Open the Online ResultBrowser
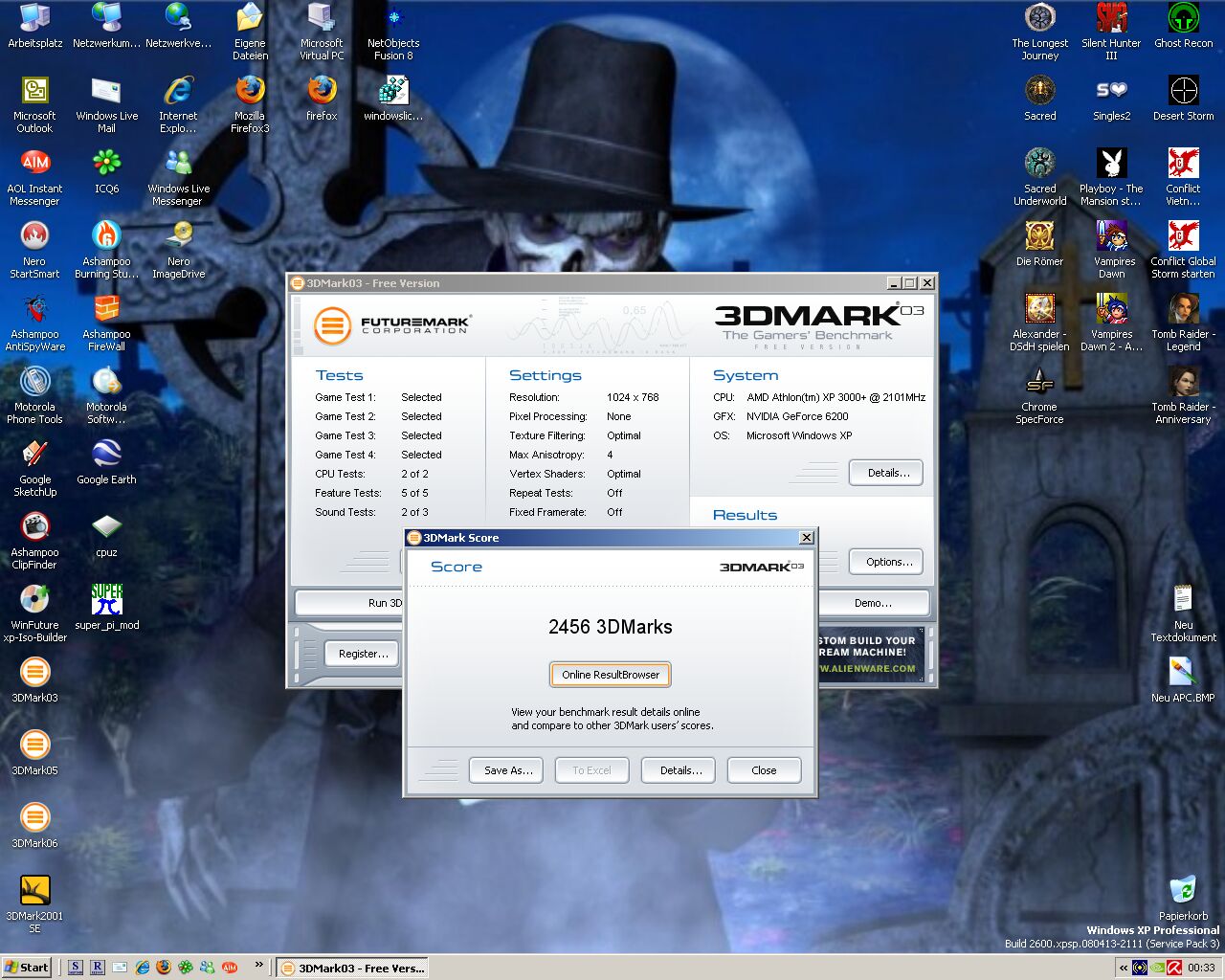Image resolution: width=1225 pixels, height=980 pixels. coord(611,675)
